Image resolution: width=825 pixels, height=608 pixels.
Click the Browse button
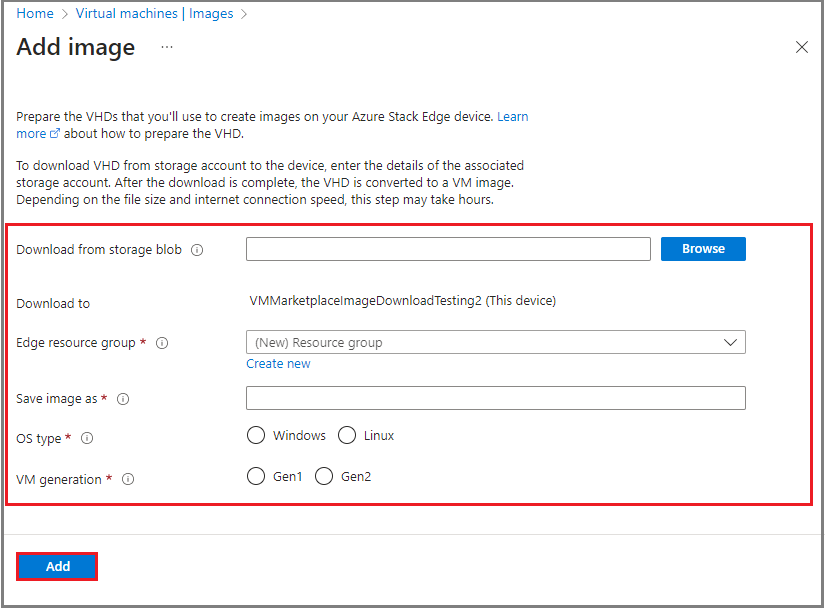pyautogui.click(x=703, y=248)
